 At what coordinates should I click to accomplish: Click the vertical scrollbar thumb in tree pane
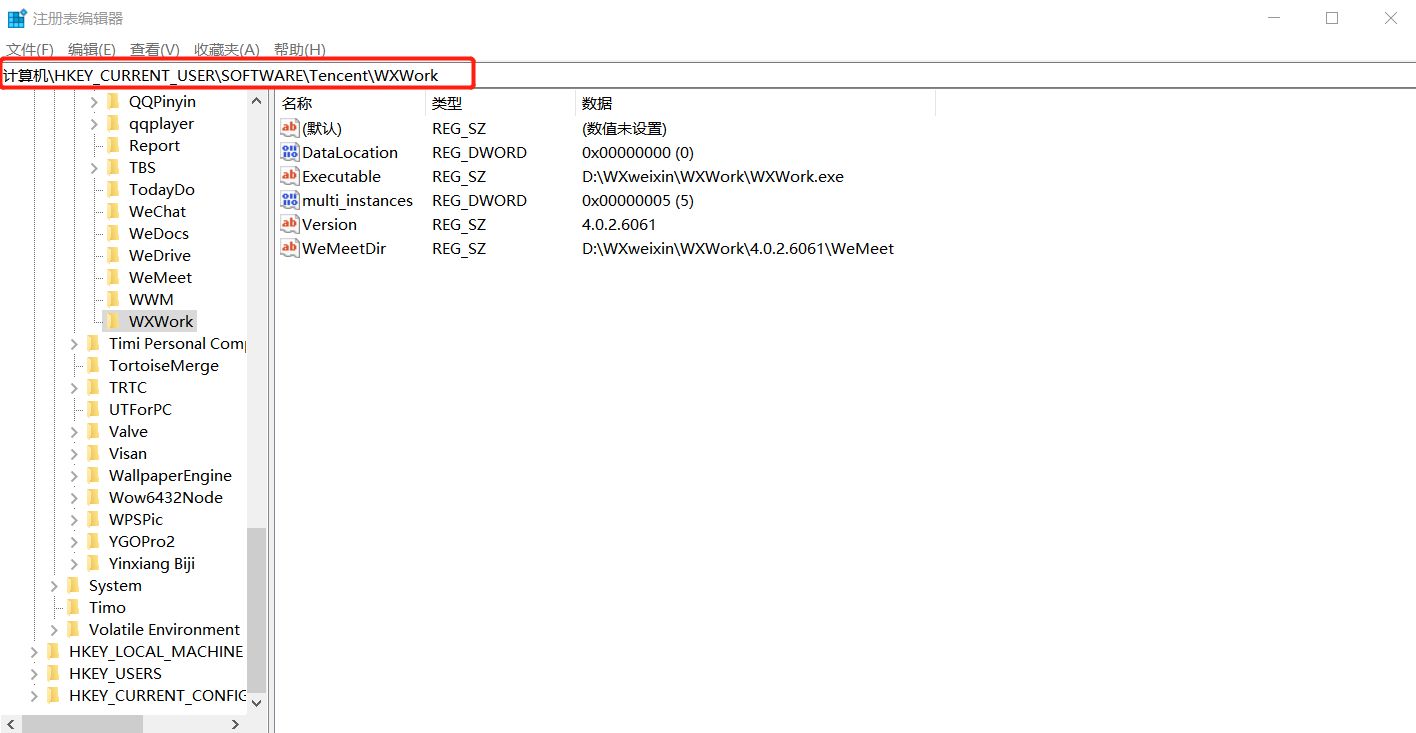point(257,608)
